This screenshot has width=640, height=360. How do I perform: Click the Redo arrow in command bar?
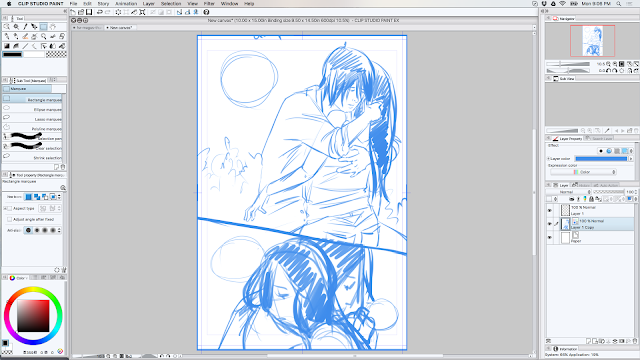click(x=108, y=12)
